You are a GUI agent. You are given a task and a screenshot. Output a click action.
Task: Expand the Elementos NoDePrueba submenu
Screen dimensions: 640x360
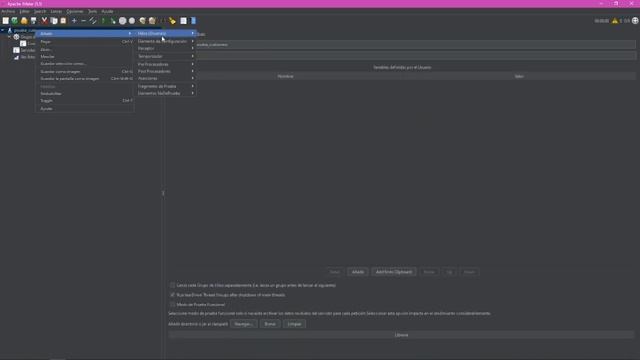166,93
